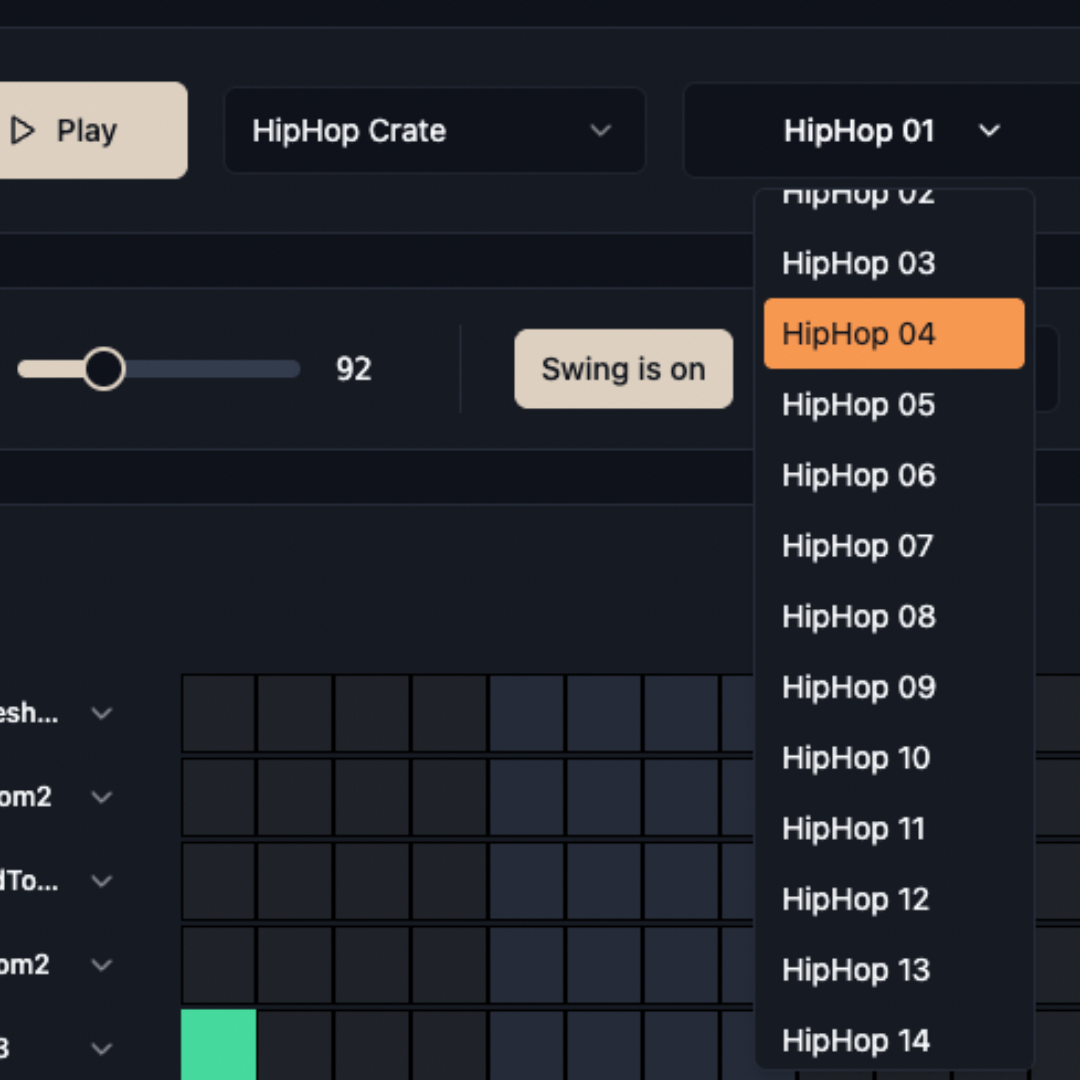Image resolution: width=1080 pixels, height=1080 pixels.
Task: Select HipHop 02 at the top of list
Action: click(x=894, y=196)
